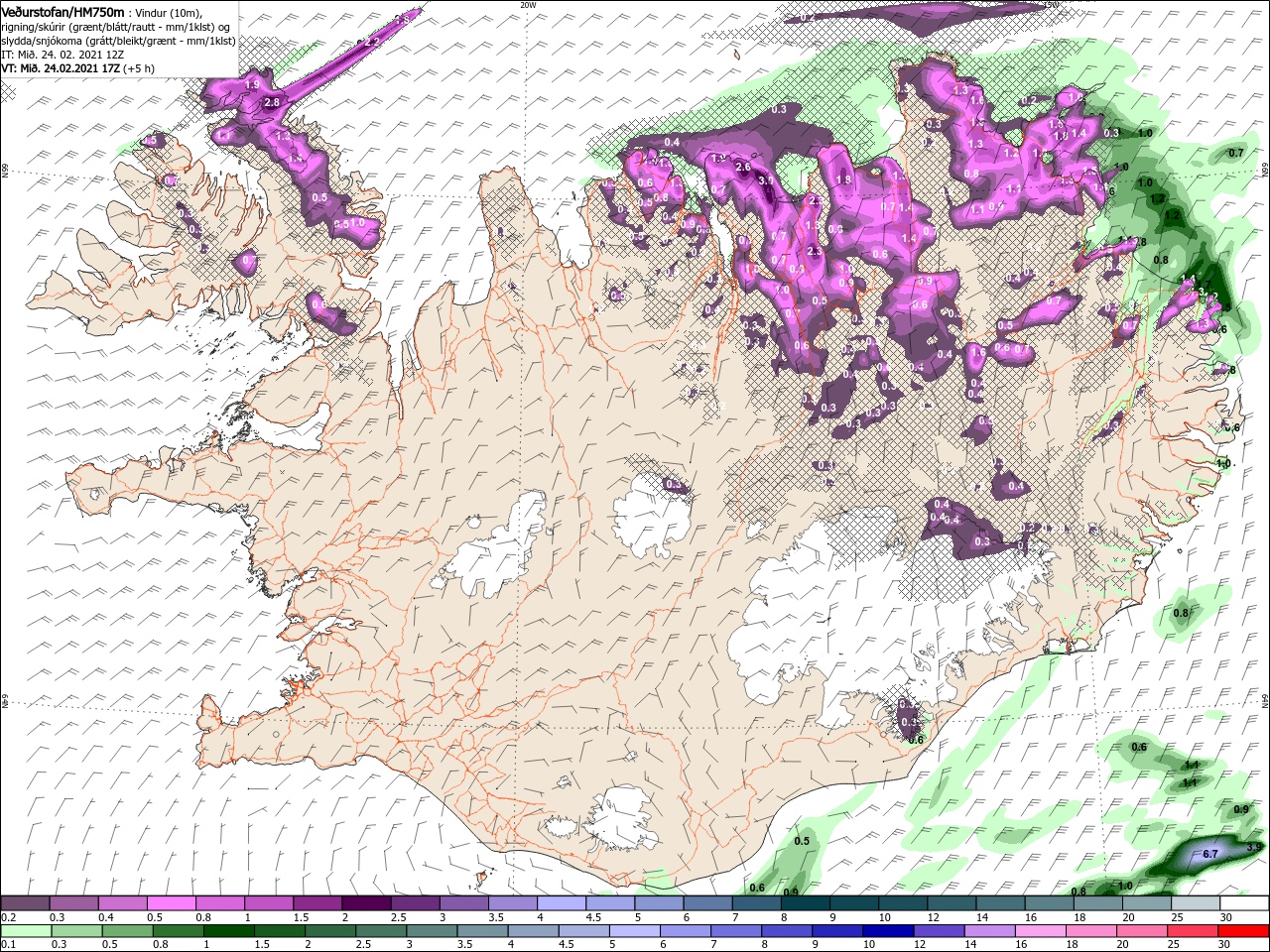Image resolution: width=1270 pixels, height=952 pixels.
Task: Choose the white 30 swatch in top legend row
Action: [x=1244, y=903]
